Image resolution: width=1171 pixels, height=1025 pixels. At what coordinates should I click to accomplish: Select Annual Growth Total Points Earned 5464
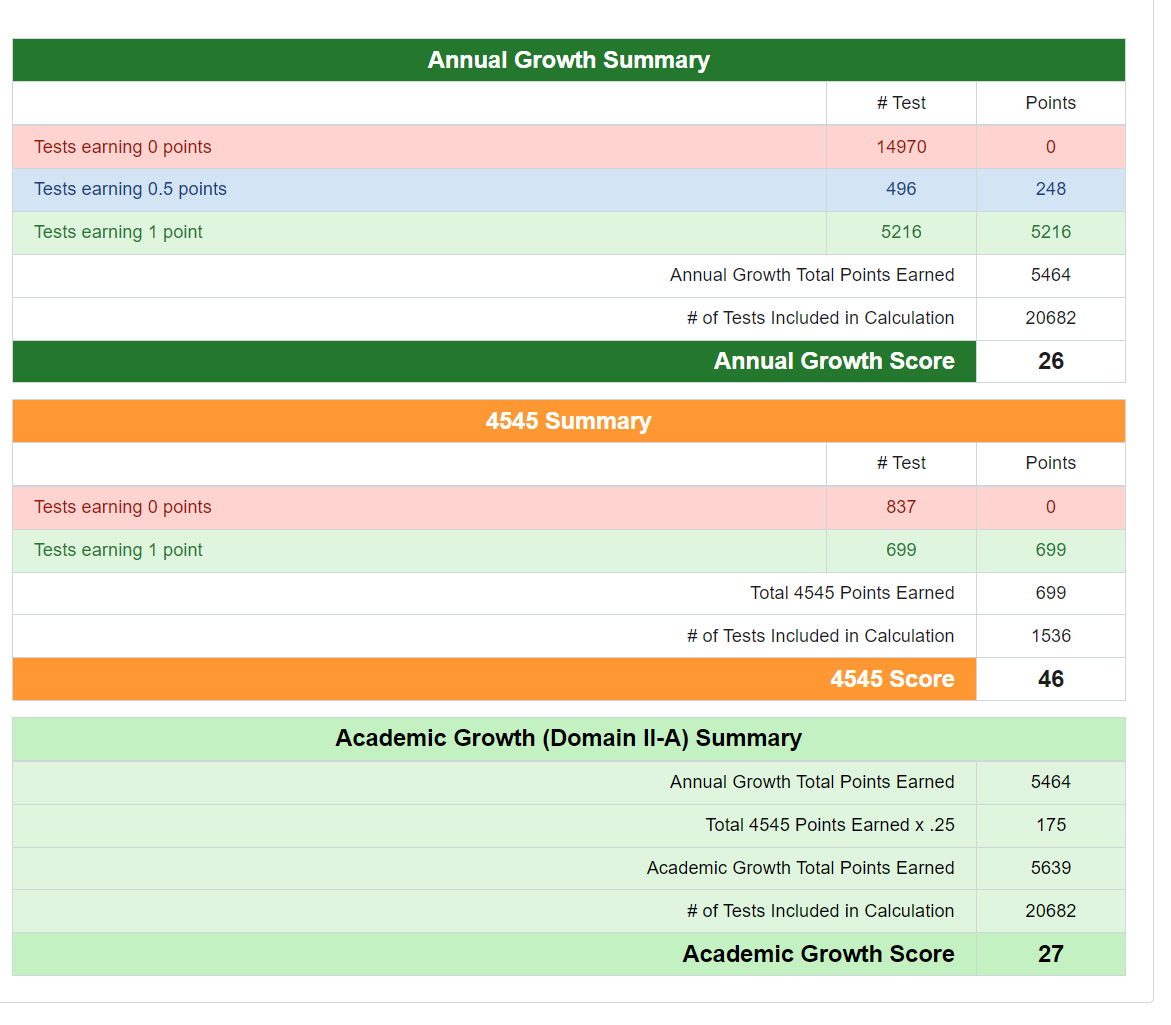click(x=1050, y=275)
